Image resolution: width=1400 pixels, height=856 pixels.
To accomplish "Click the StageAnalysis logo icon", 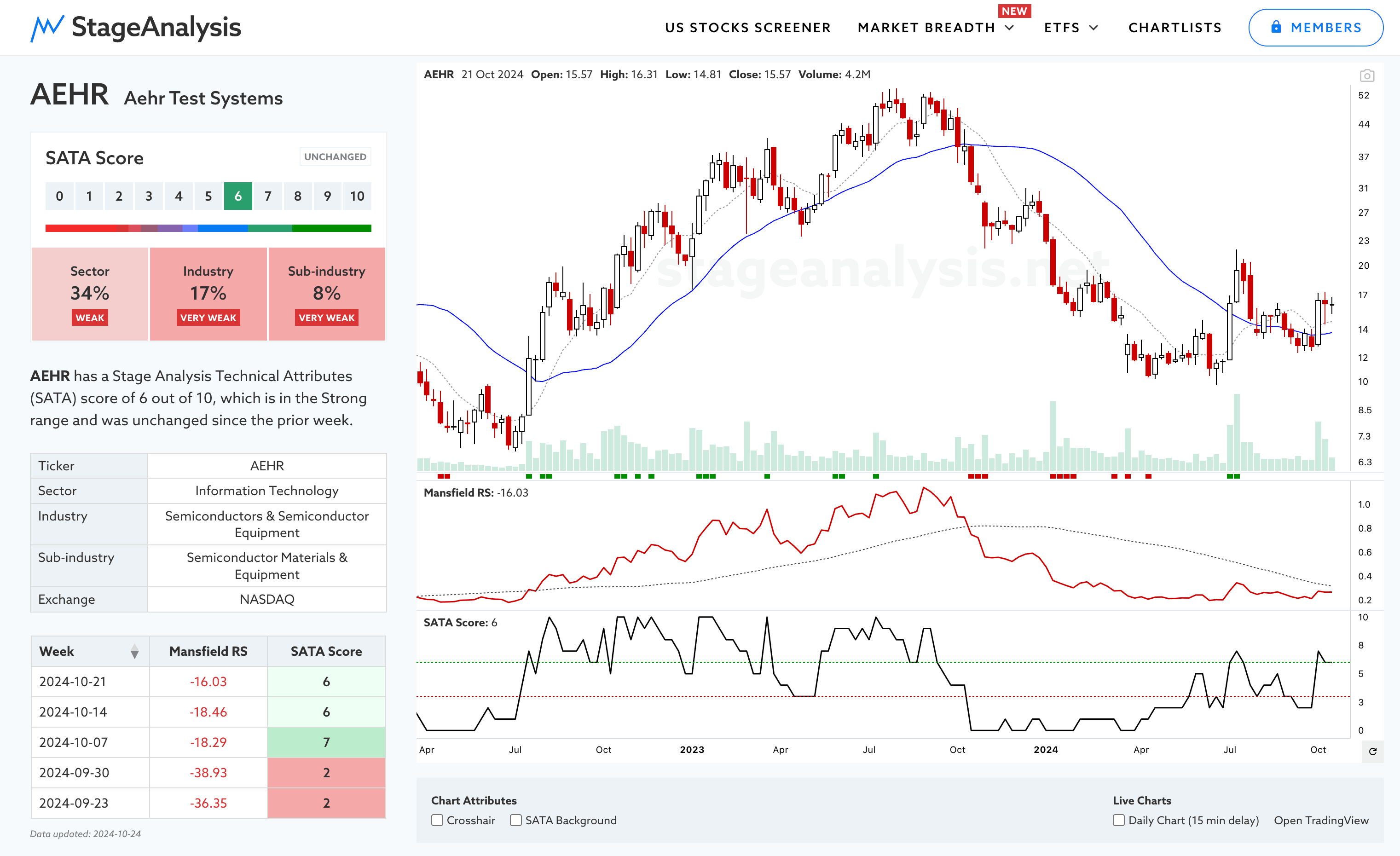I will tap(46, 29).
